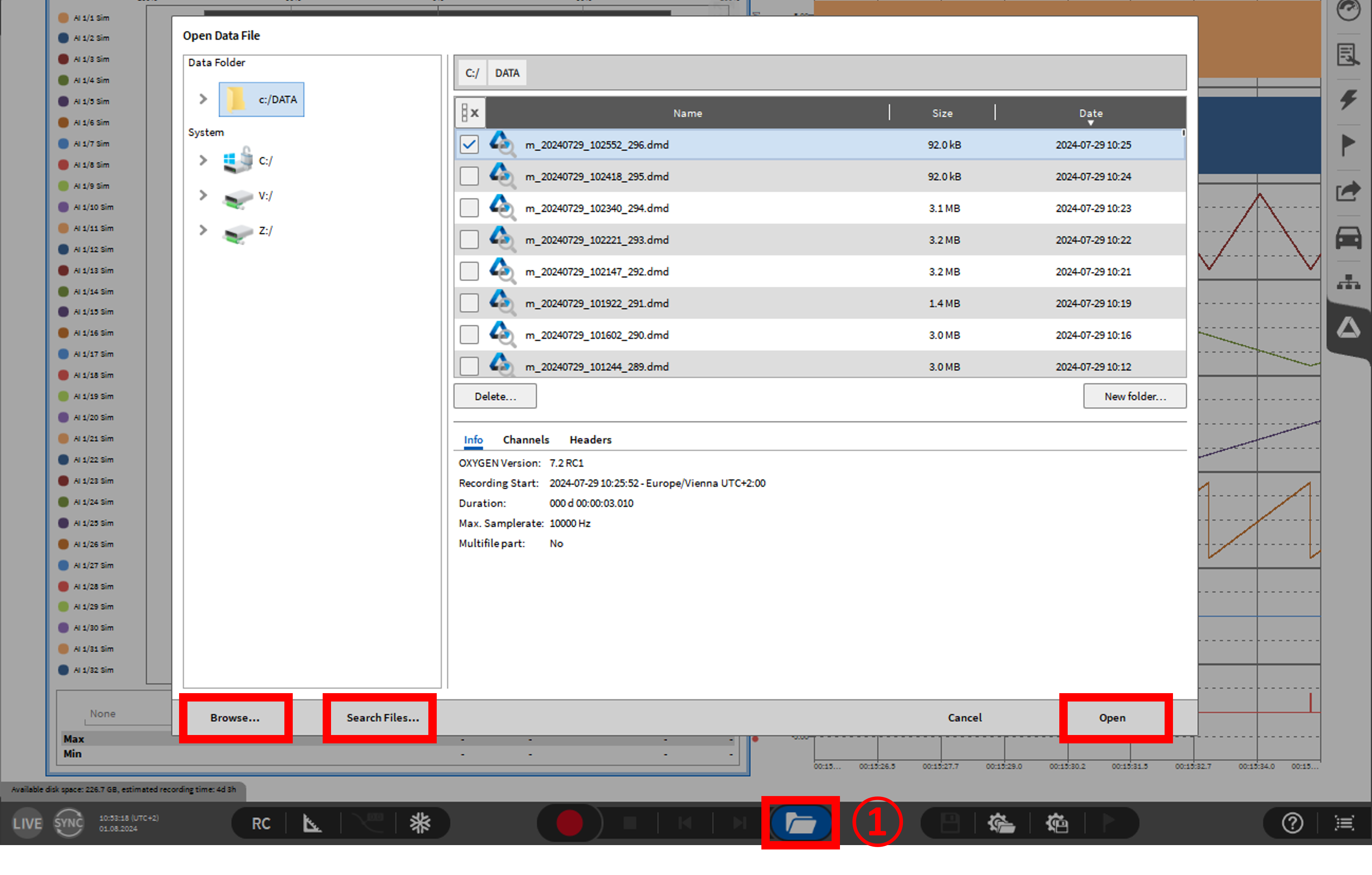The image size is (1372, 875).
Task: Sort files by the Date column header
Action: pyautogui.click(x=1090, y=113)
